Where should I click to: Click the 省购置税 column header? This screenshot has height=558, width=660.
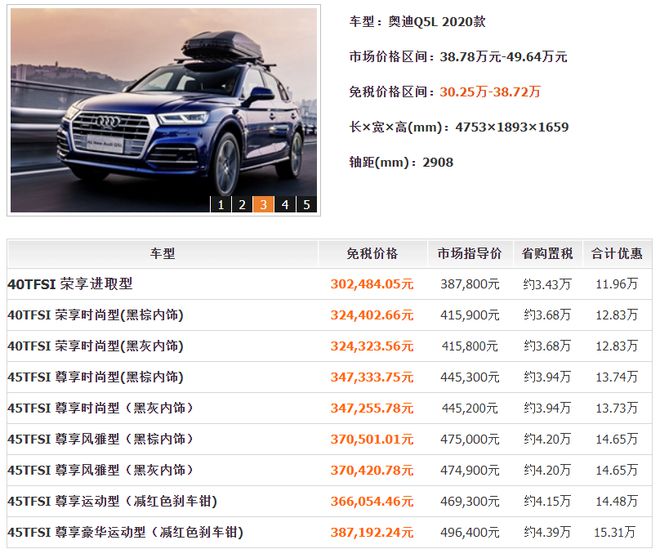point(547,253)
